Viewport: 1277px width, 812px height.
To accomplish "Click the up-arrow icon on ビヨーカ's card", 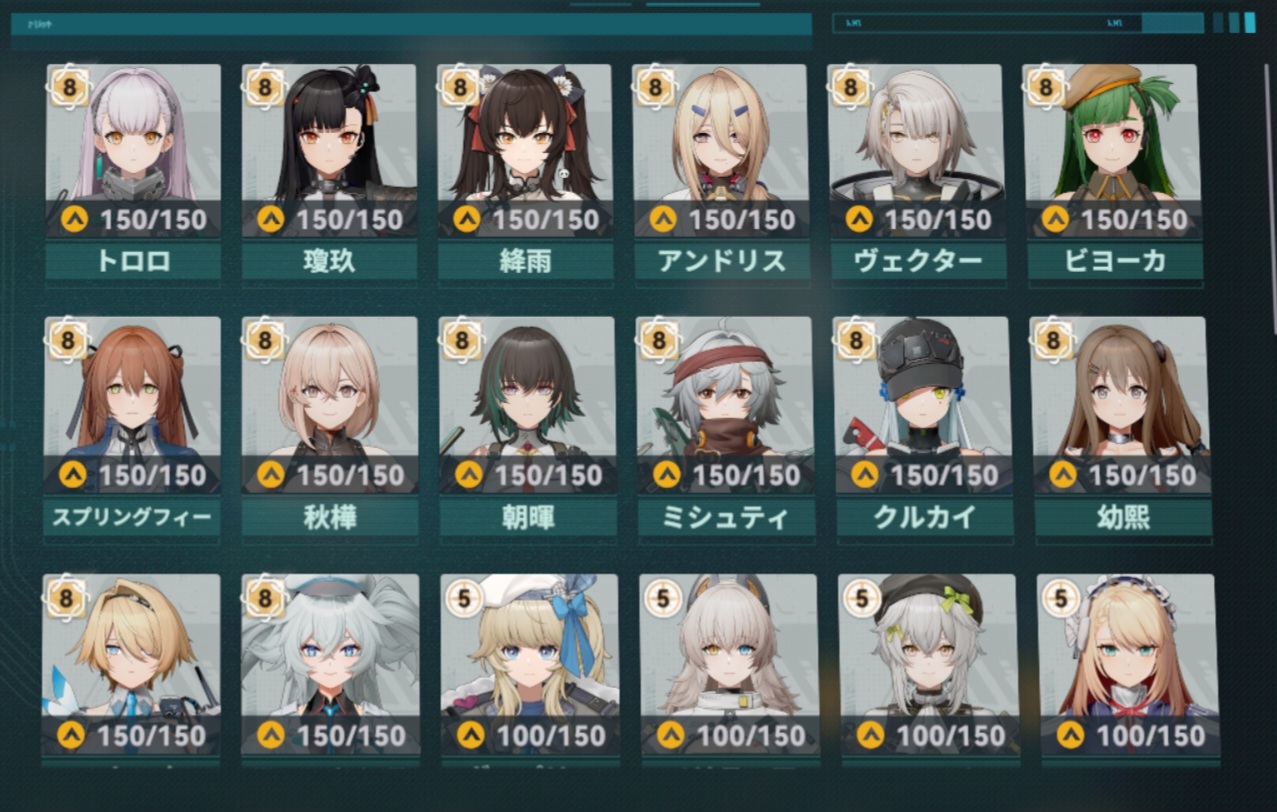I will click(x=1054, y=218).
